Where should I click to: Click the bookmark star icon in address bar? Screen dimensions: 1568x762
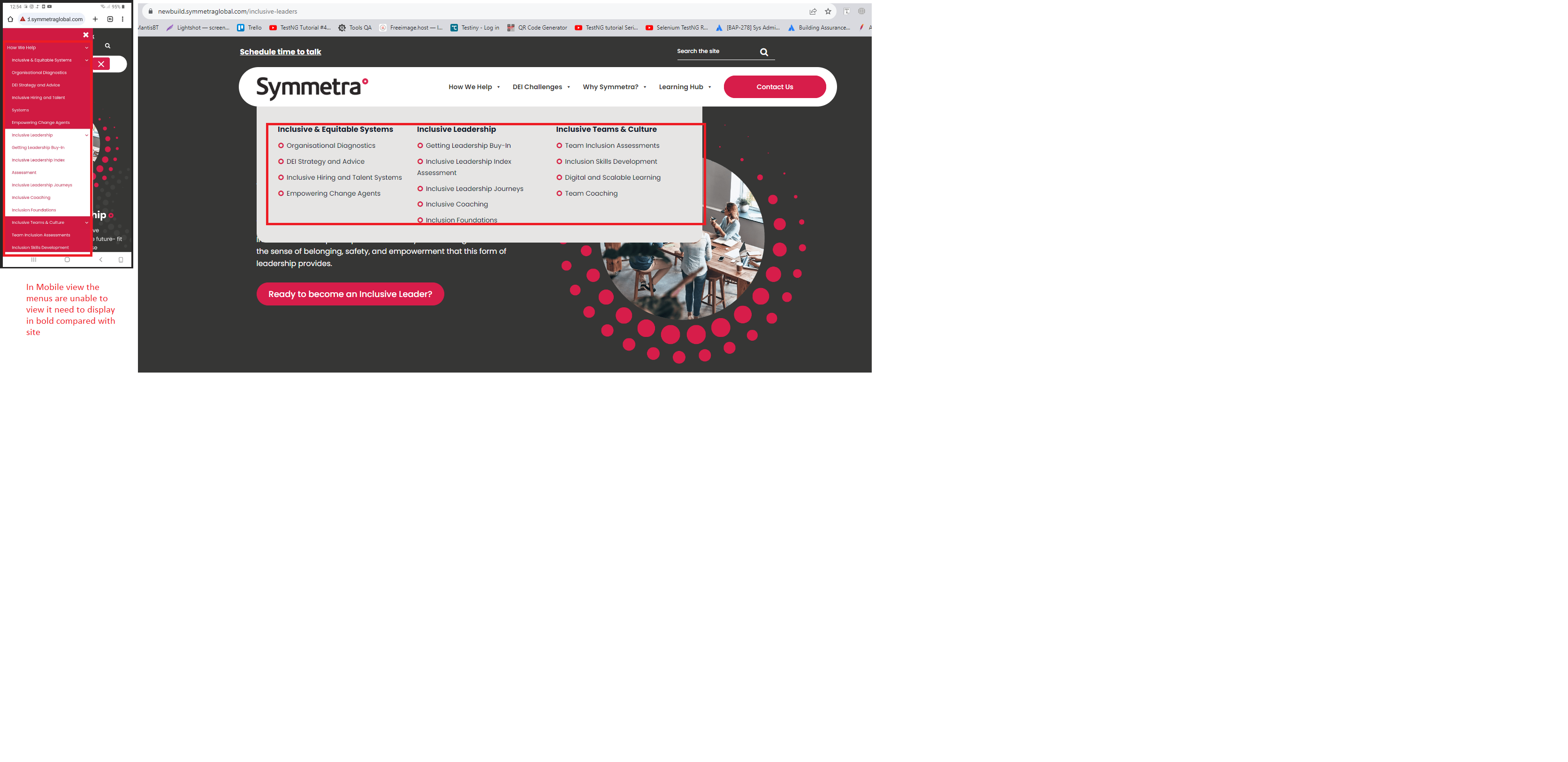[828, 12]
